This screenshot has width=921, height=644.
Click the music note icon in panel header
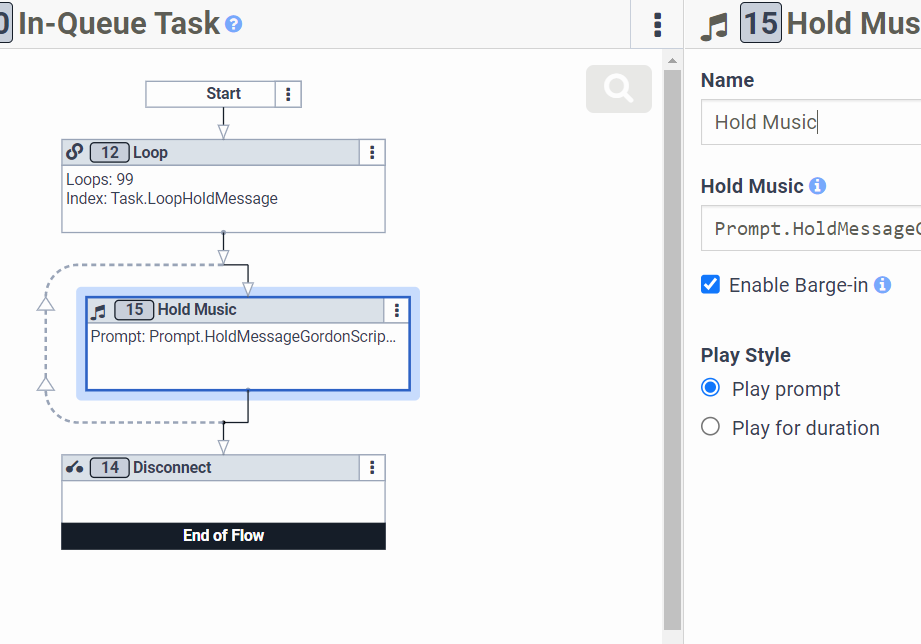click(x=714, y=24)
